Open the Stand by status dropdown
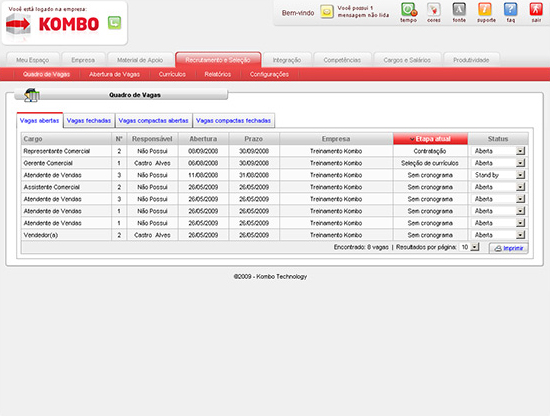This screenshot has height=416, width=550. click(x=521, y=175)
